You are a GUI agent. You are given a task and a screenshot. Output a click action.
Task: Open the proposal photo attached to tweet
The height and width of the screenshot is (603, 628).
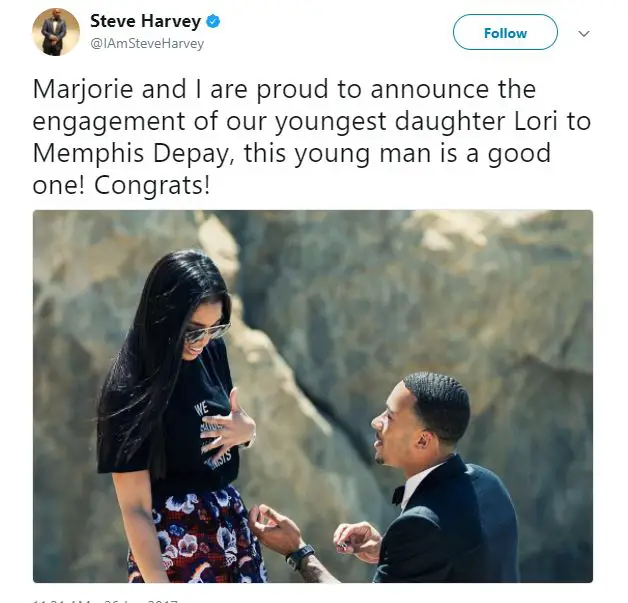[x=313, y=396]
